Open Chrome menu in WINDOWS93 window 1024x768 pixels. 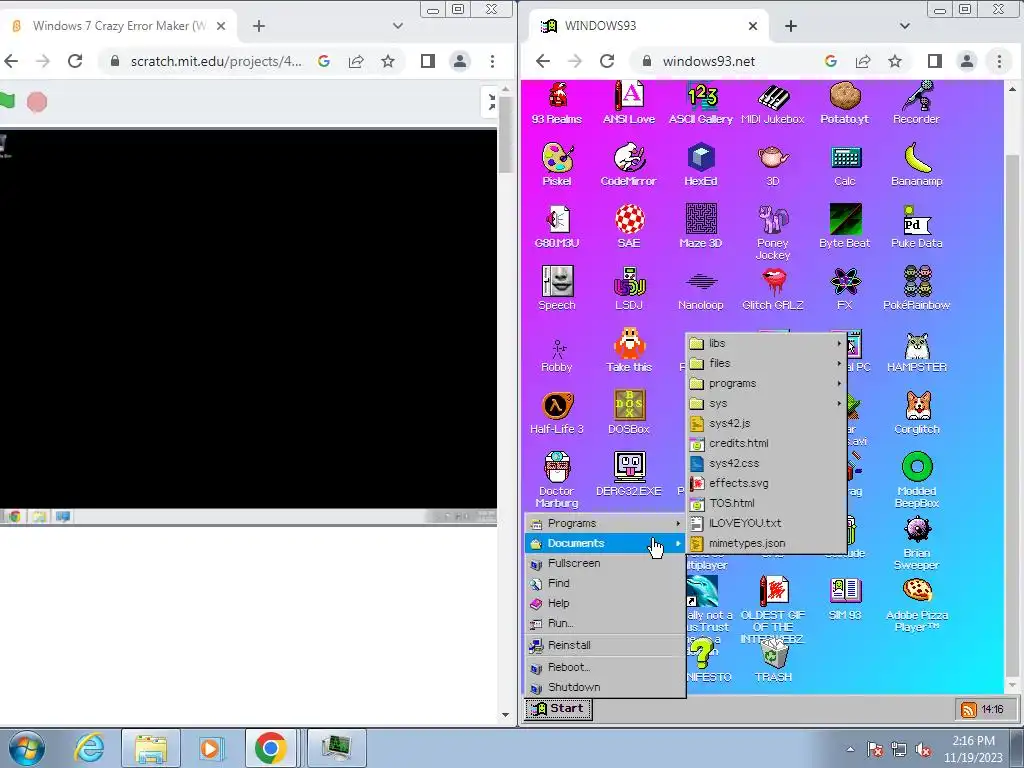(x=999, y=61)
